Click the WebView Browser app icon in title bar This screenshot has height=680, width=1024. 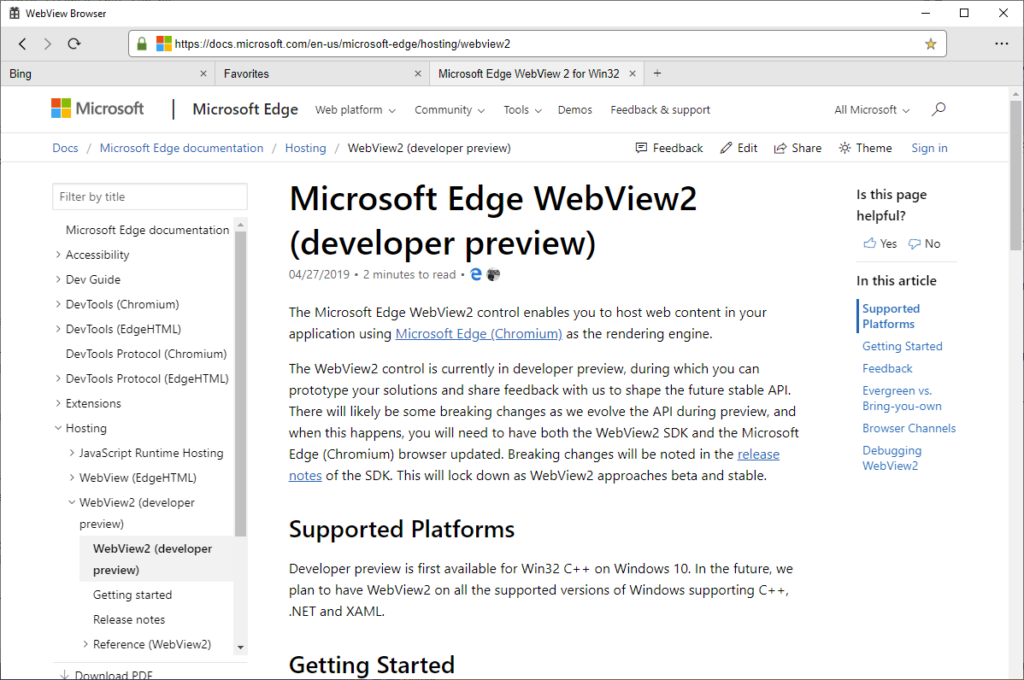(x=14, y=13)
